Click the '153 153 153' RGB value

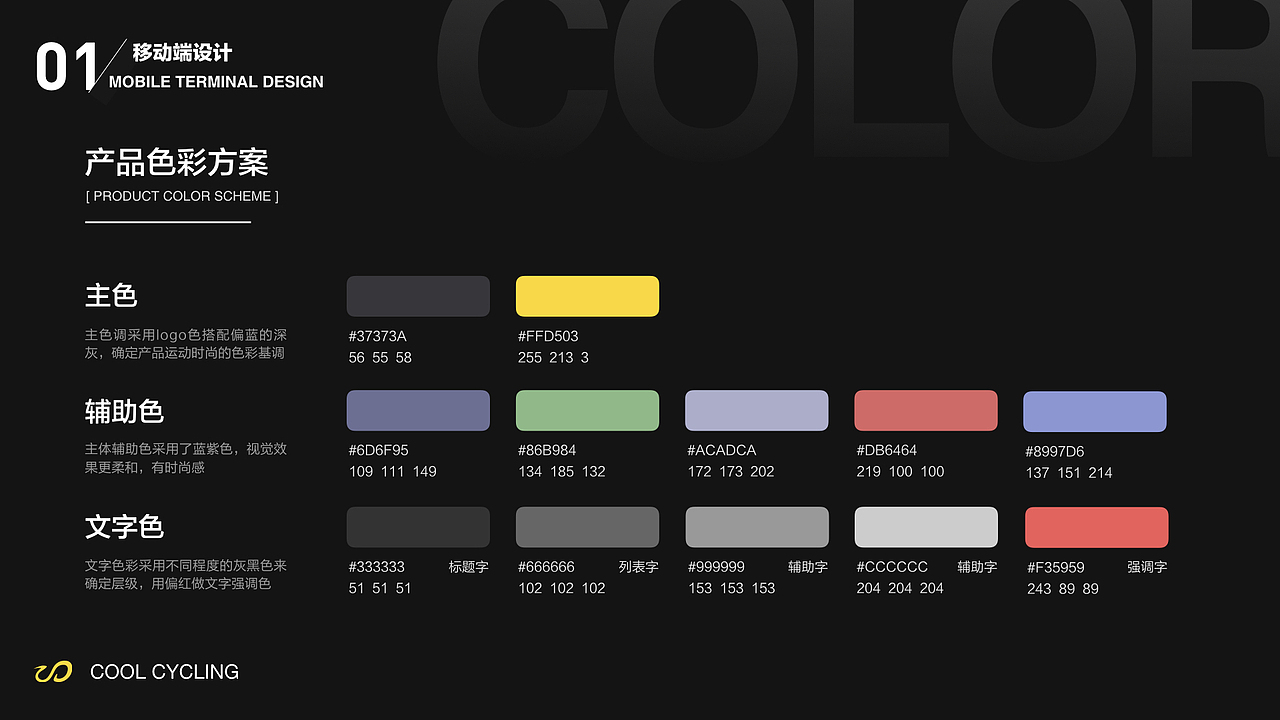click(x=732, y=588)
